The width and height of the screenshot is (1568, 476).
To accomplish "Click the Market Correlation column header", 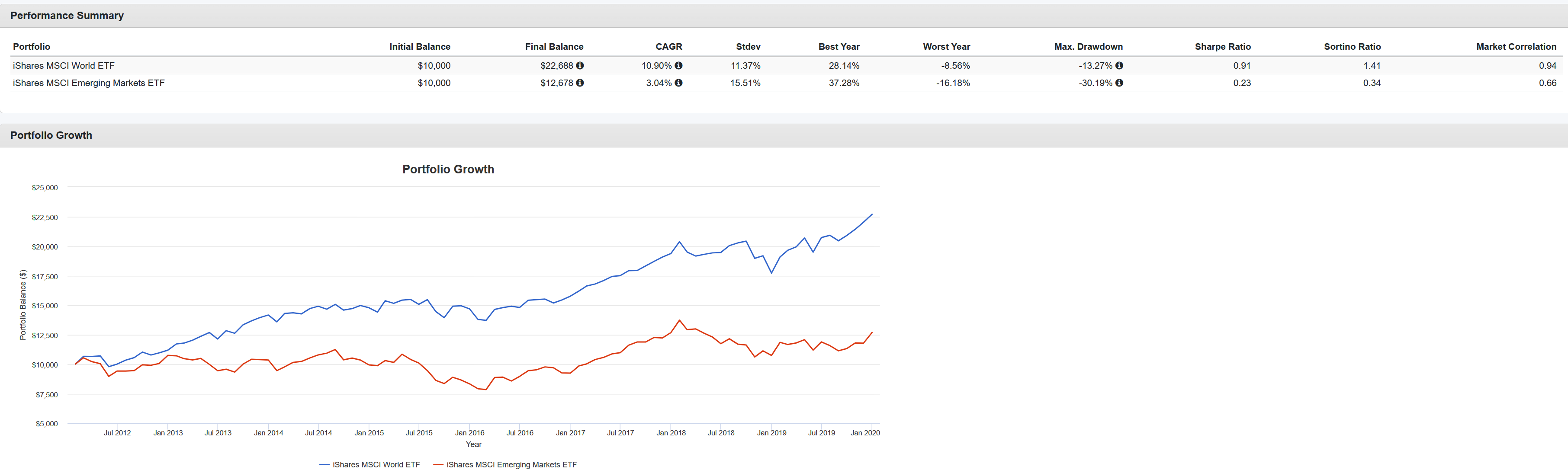I will pyautogui.click(x=1516, y=47).
